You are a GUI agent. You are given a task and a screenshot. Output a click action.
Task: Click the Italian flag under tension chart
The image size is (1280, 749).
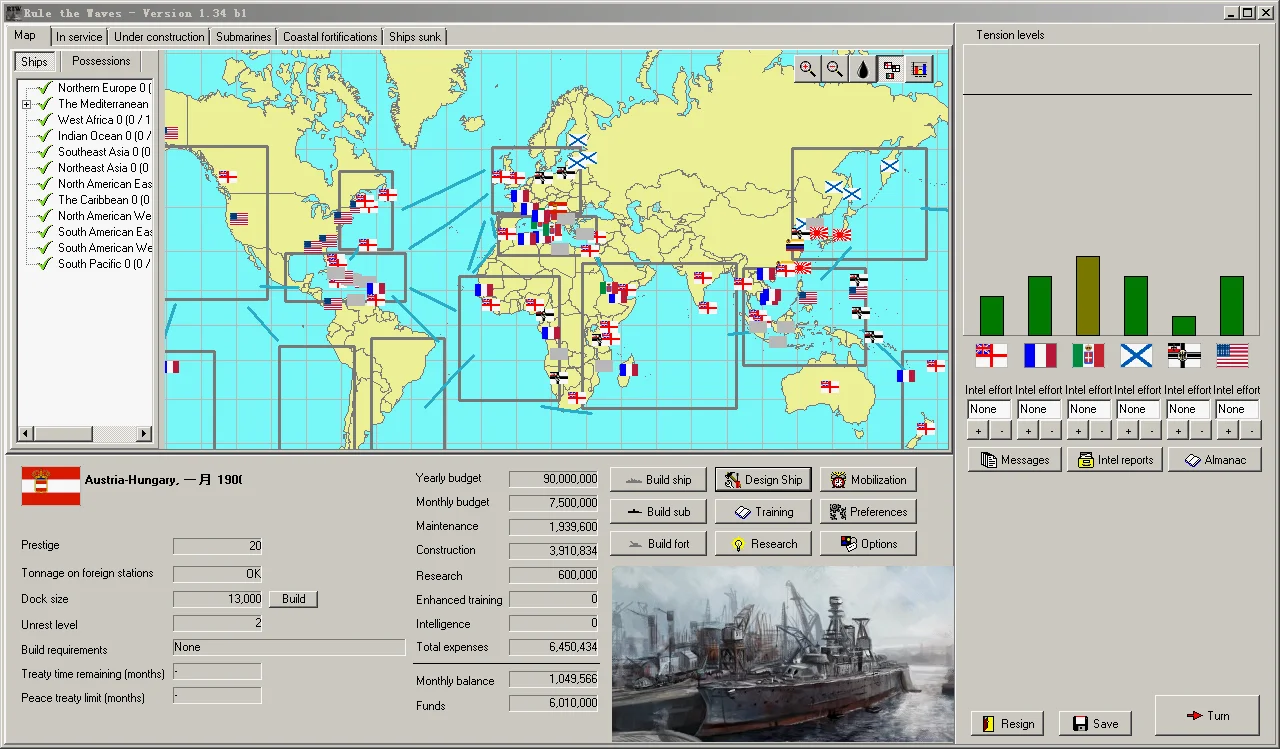pyautogui.click(x=1088, y=355)
